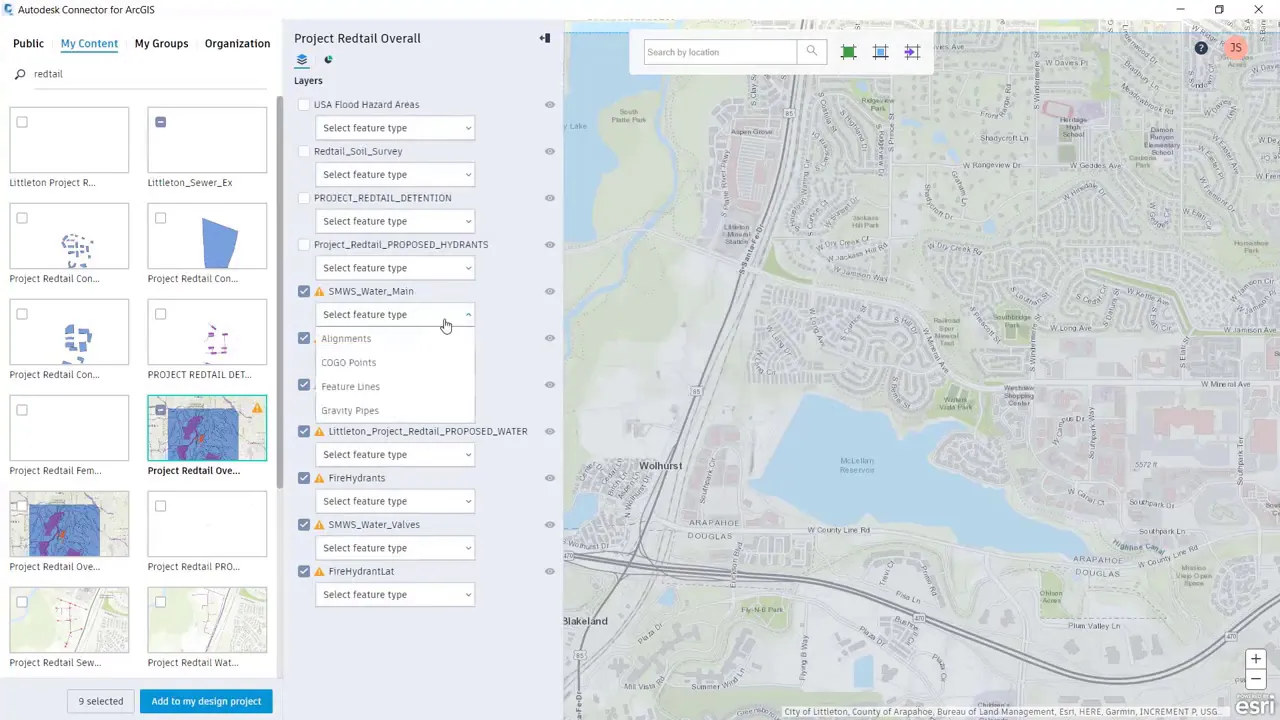Open the help question mark icon
Viewport: 1280px width, 720px height.
1201,48
